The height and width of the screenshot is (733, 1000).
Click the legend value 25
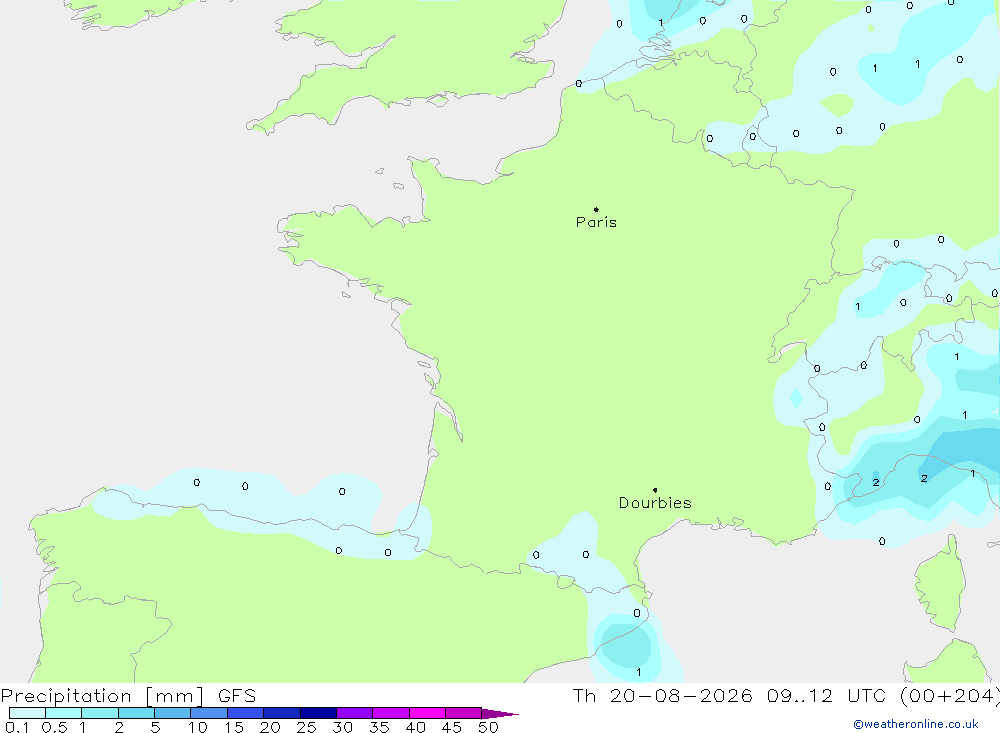coord(307,727)
